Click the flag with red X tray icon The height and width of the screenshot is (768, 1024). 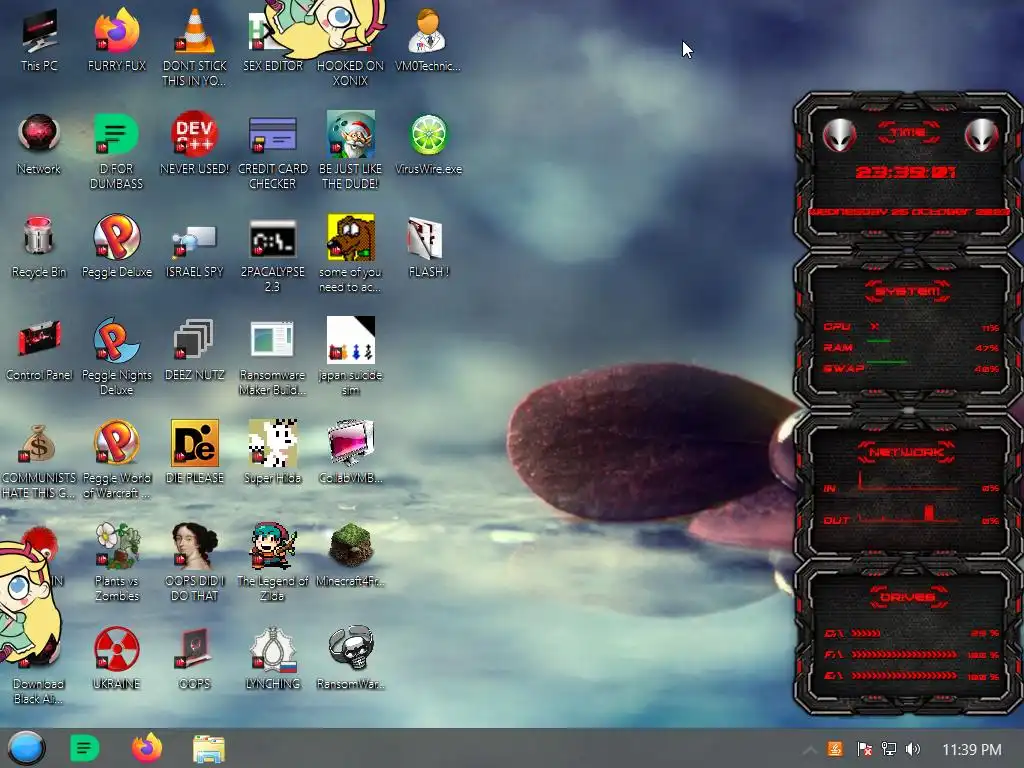pos(864,749)
